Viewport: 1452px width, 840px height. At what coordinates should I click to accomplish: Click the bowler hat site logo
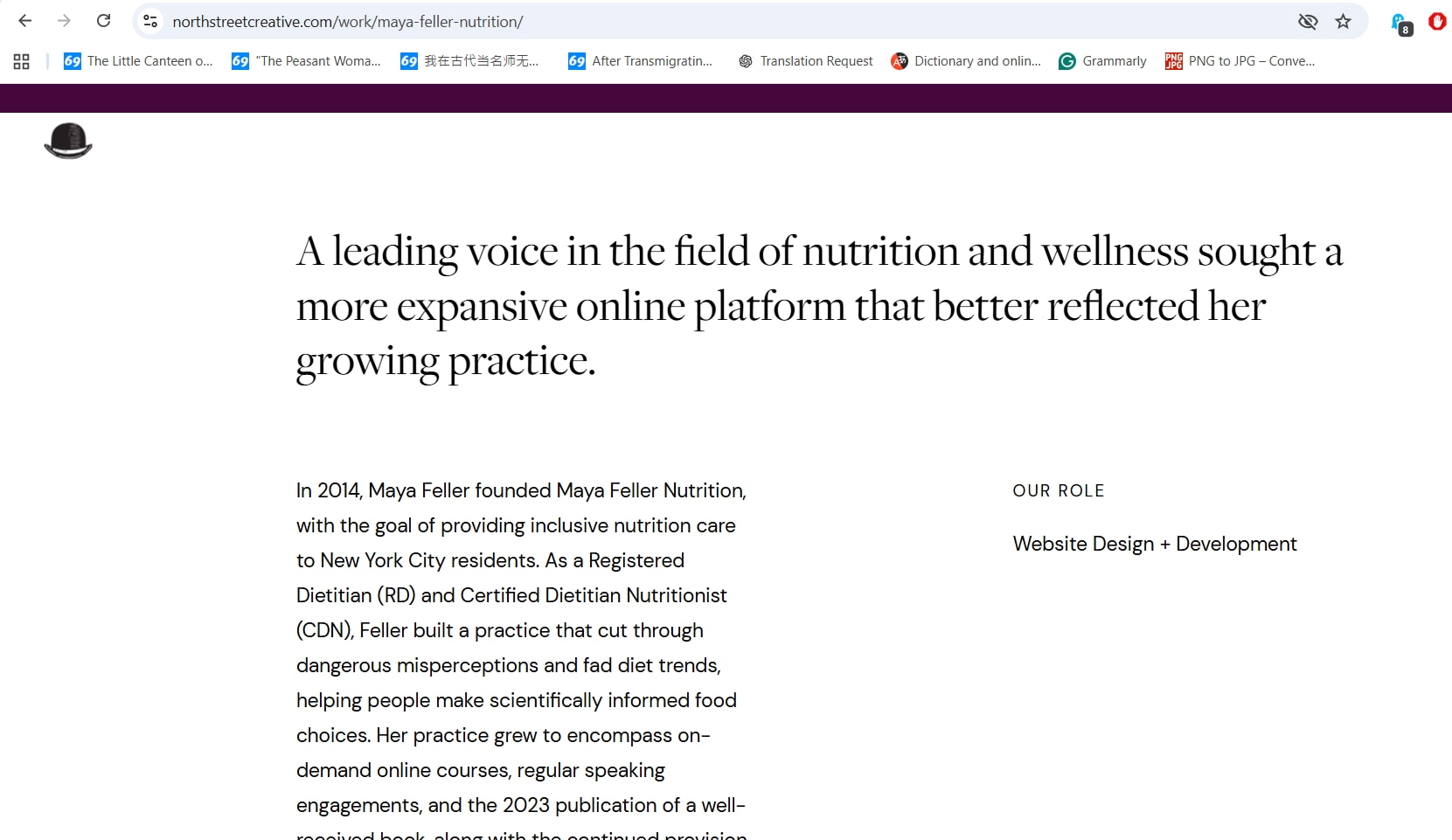point(68,141)
